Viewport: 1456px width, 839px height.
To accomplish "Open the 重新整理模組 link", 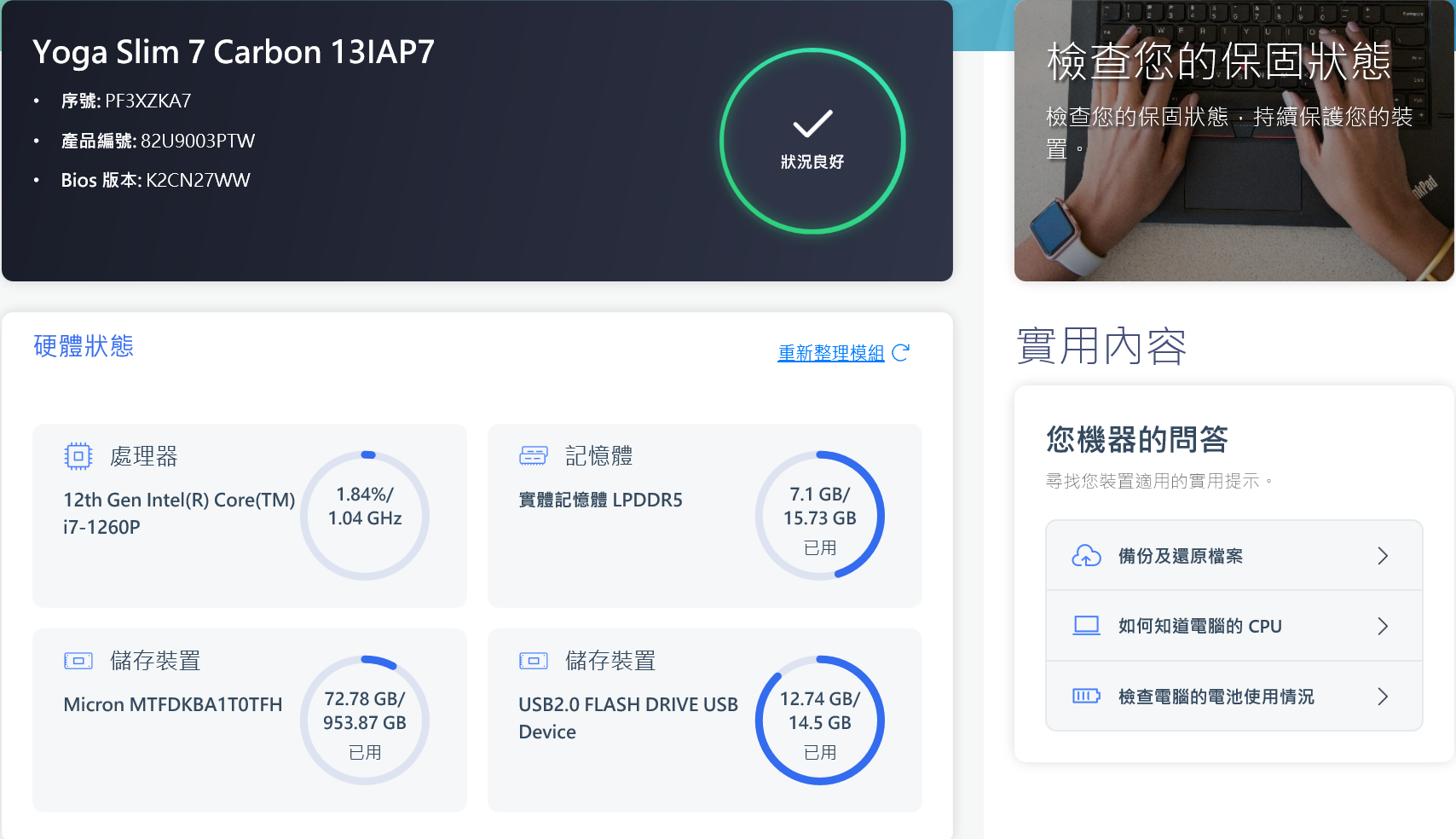I will tap(831, 353).
